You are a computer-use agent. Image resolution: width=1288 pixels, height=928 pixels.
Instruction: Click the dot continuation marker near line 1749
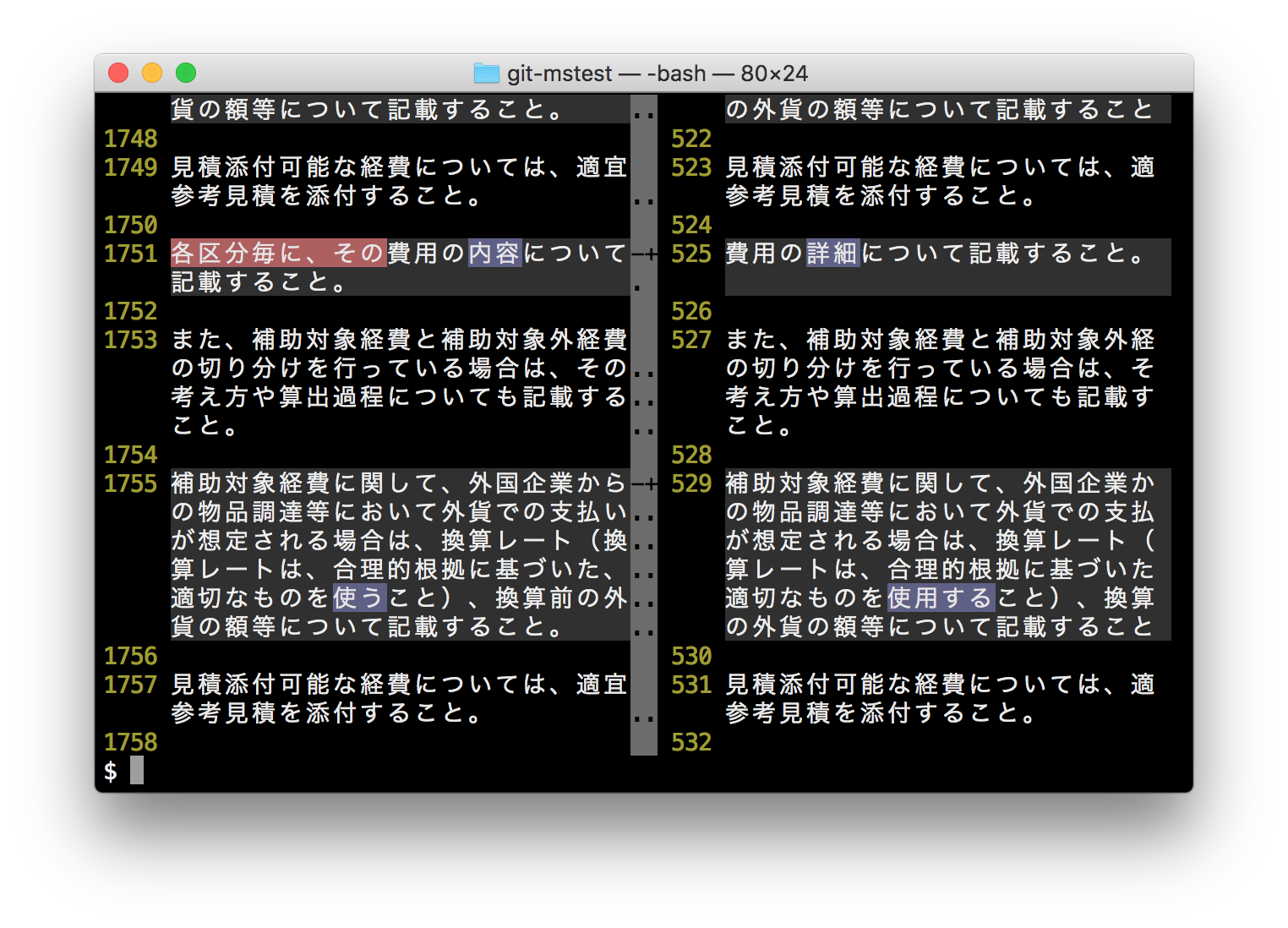click(646, 201)
